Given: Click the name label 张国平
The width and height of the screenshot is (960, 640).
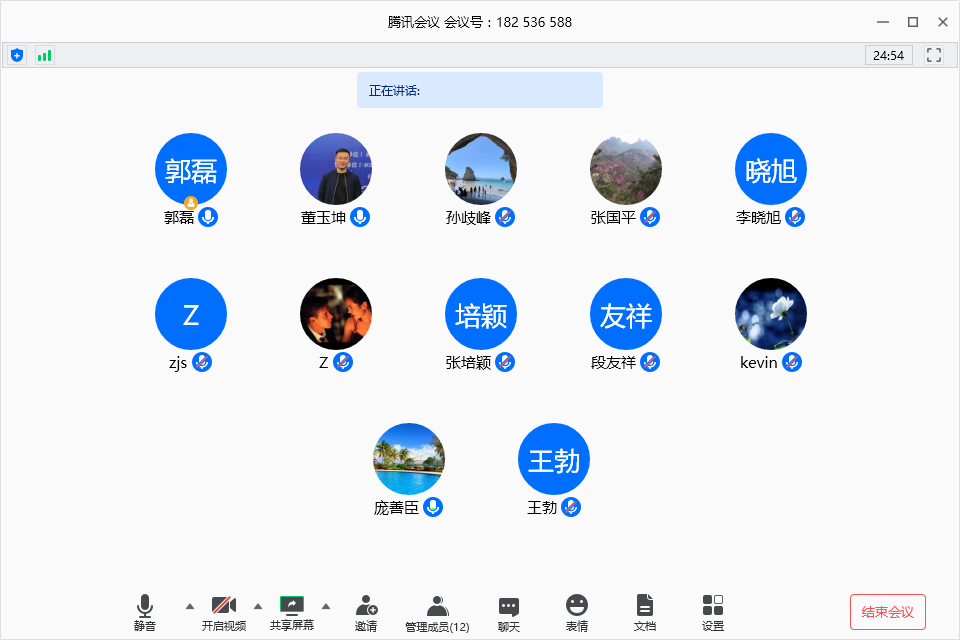Looking at the screenshot, I should pos(613,217).
